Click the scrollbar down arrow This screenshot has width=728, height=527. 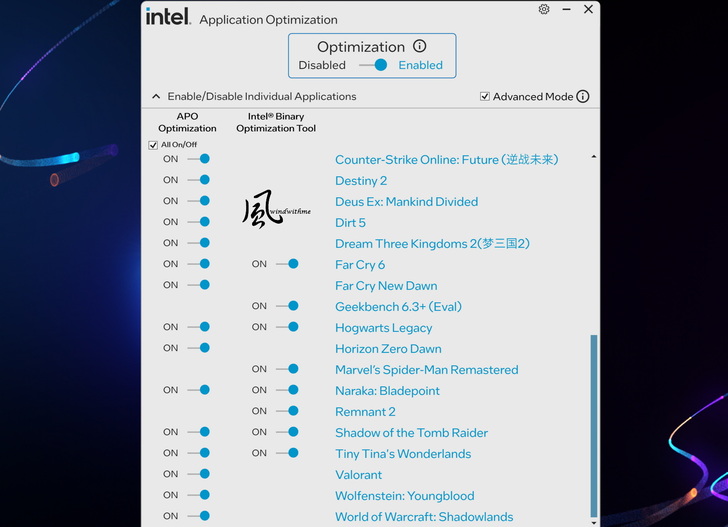pyautogui.click(x=593, y=522)
